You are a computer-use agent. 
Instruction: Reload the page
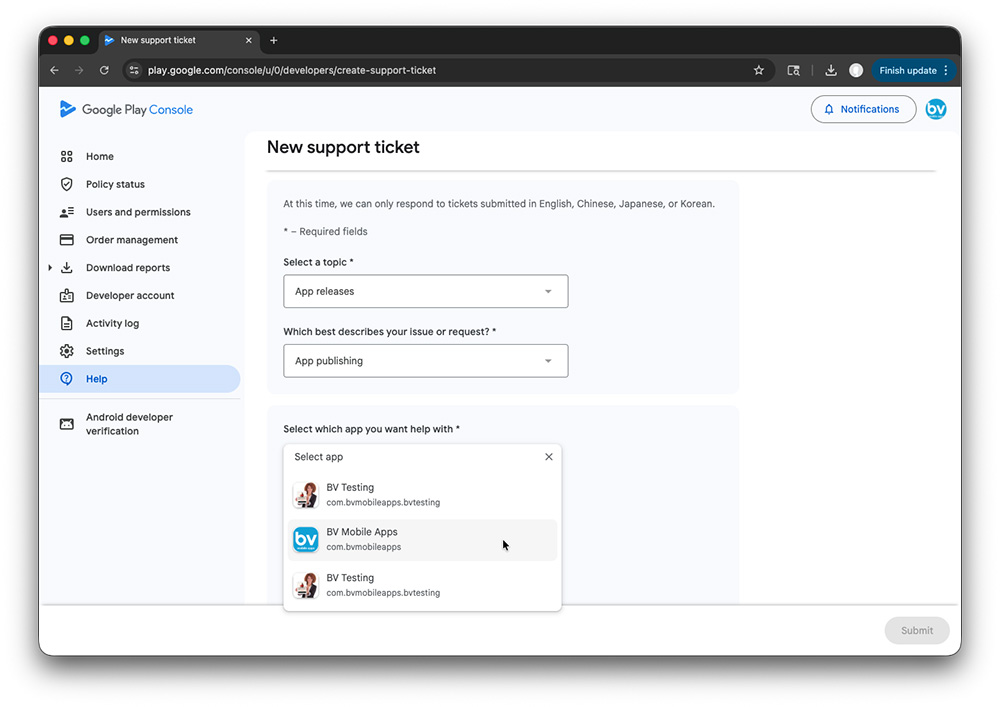[x=104, y=70]
